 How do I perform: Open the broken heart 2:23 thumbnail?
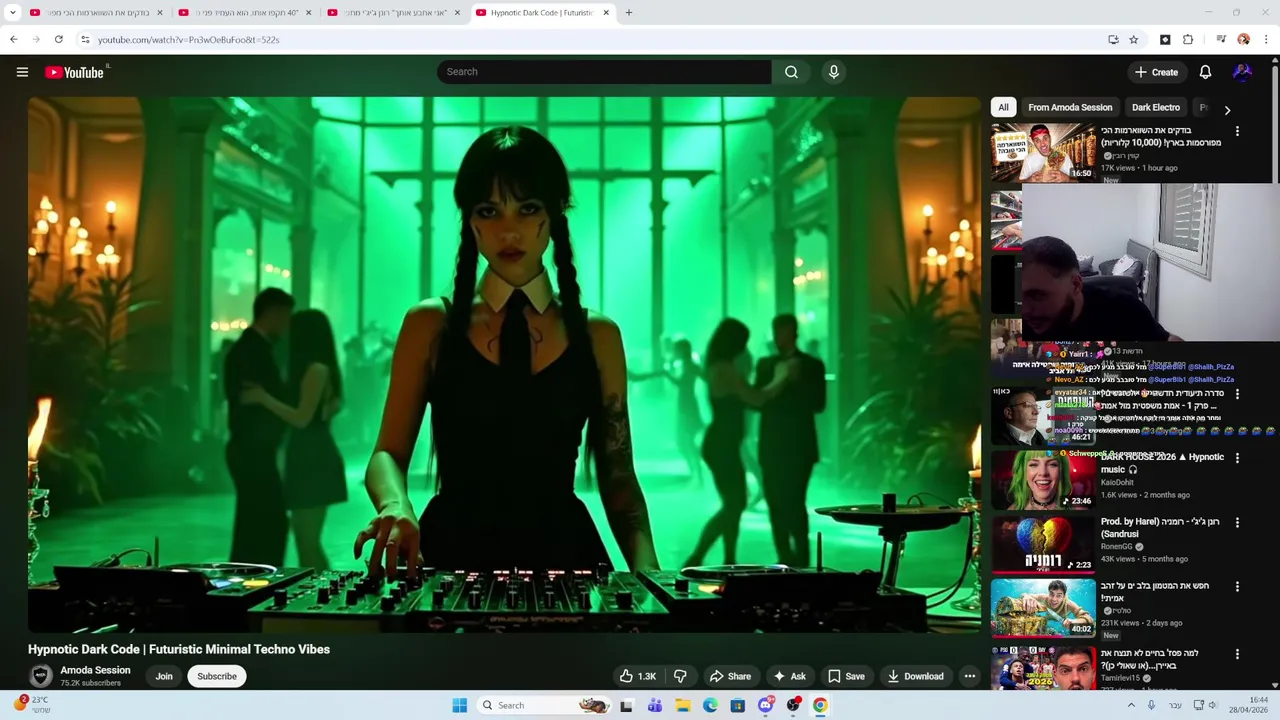click(x=1043, y=544)
